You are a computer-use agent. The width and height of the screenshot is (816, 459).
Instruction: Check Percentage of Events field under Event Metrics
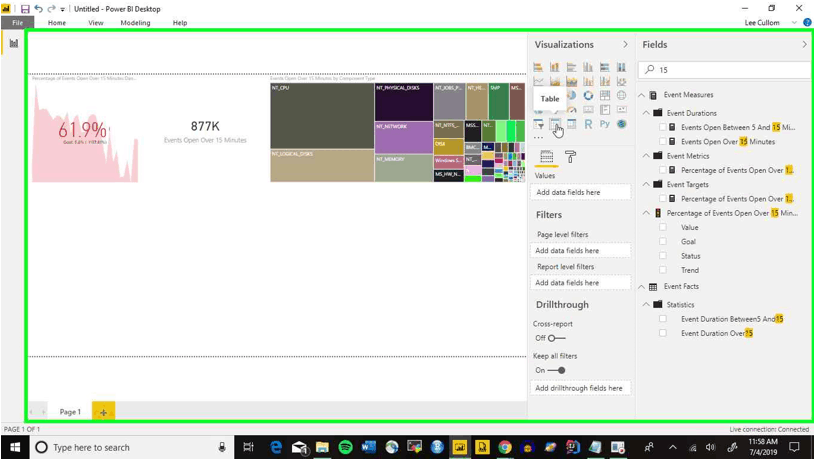tap(662, 170)
